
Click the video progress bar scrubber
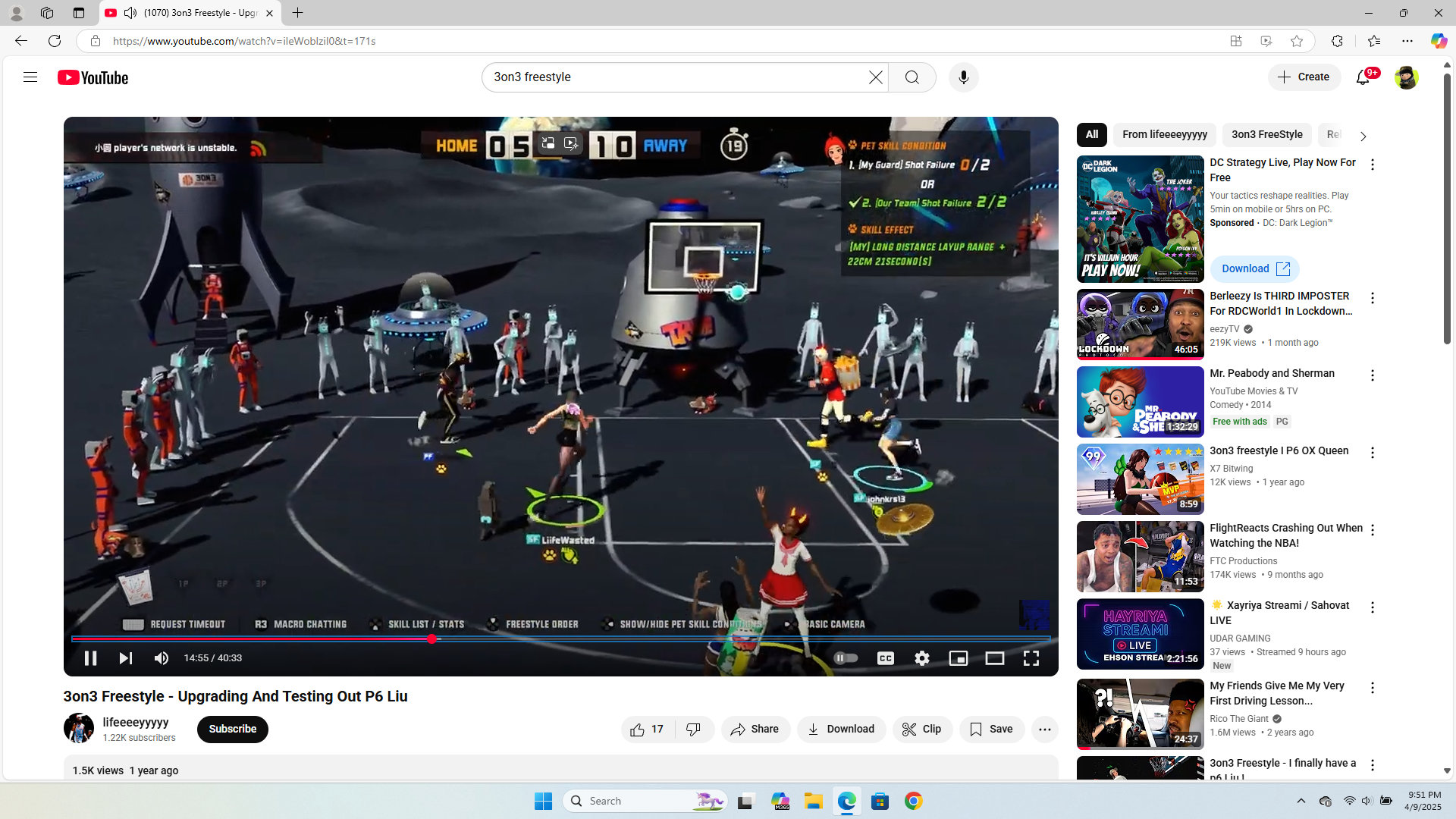(431, 639)
